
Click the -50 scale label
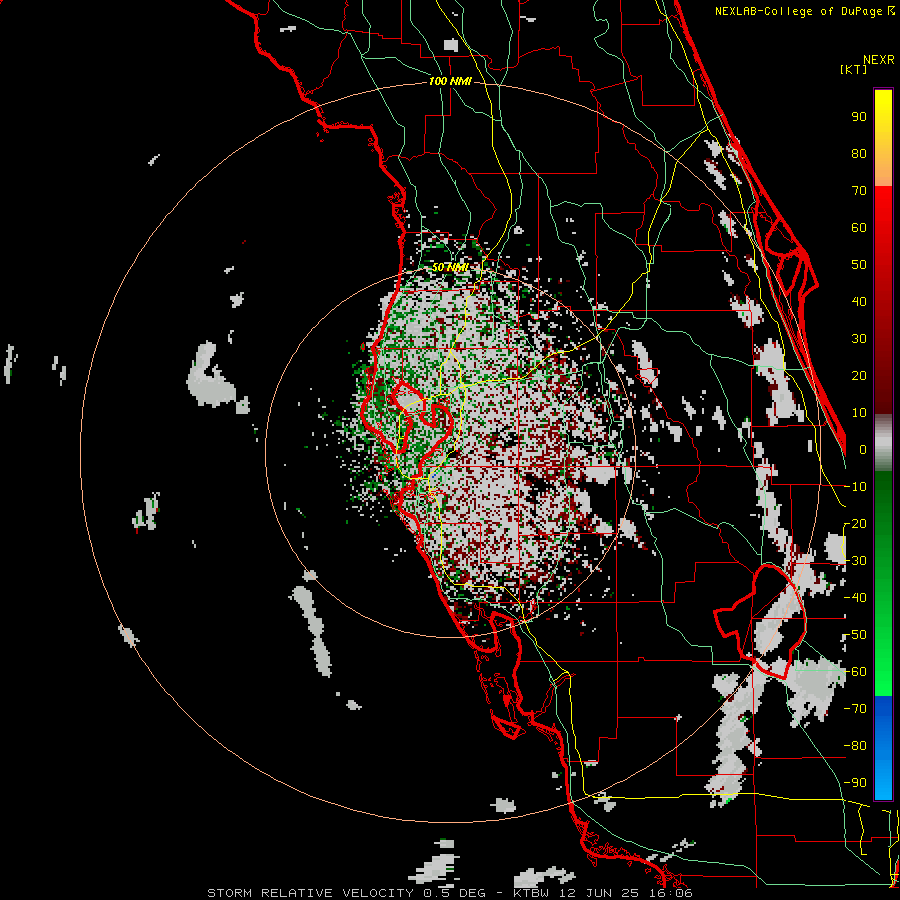[x=855, y=635]
